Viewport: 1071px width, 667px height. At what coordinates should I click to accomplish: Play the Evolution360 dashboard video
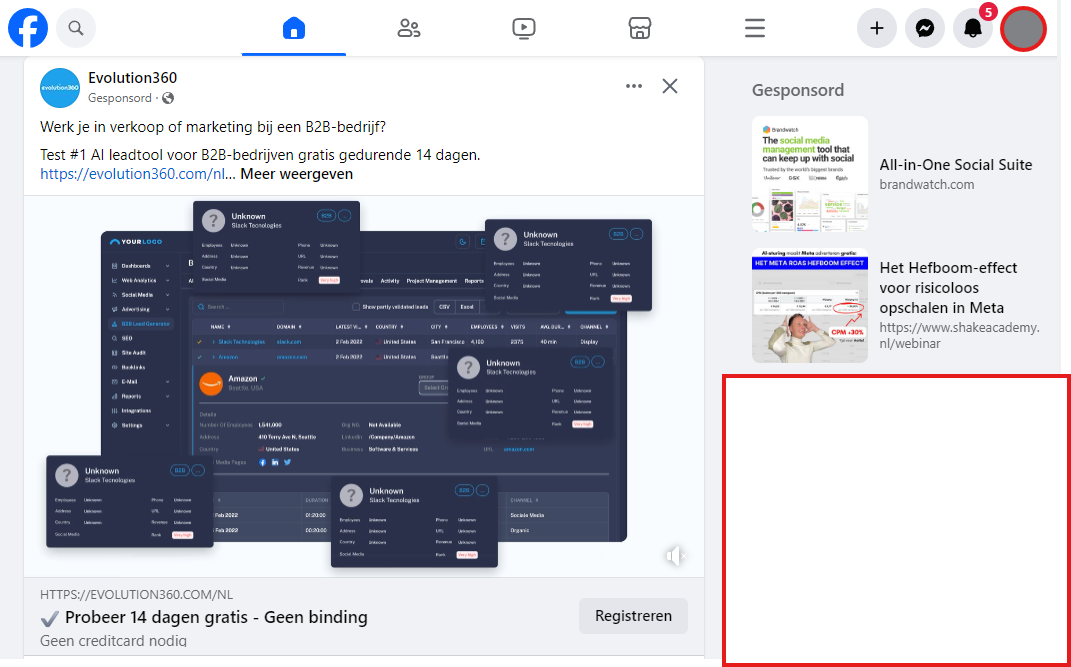tap(363, 386)
